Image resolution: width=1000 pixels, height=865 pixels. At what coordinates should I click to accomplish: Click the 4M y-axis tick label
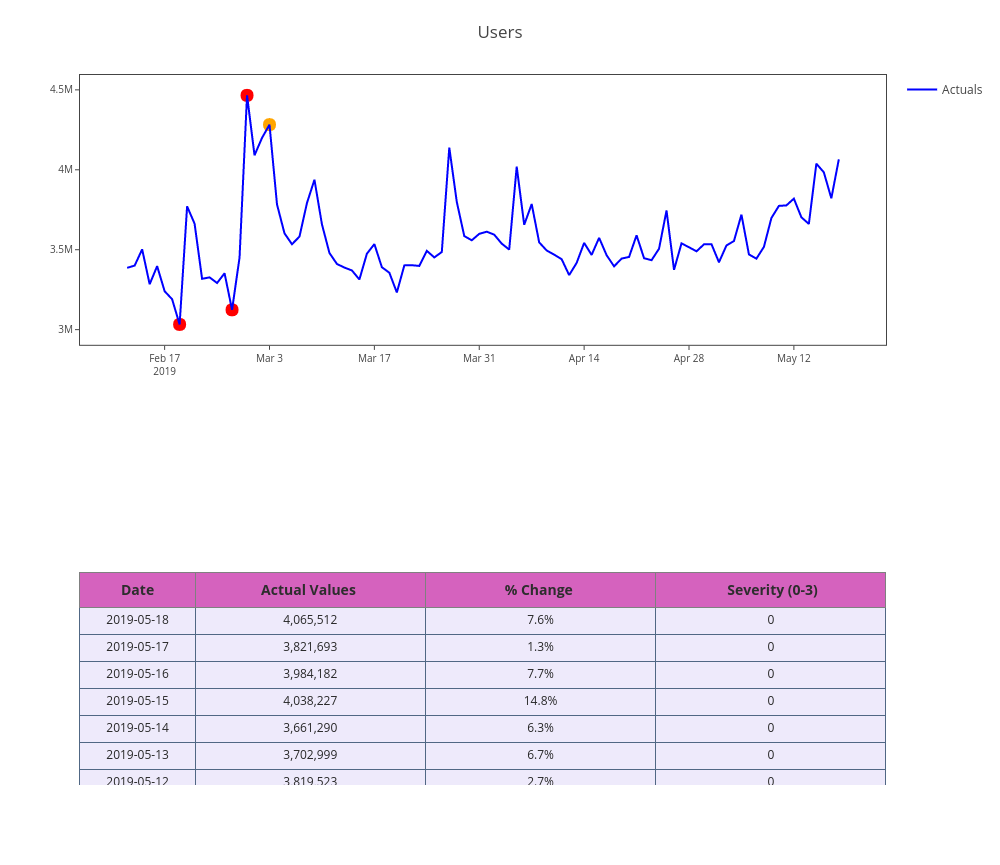click(x=65, y=169)
